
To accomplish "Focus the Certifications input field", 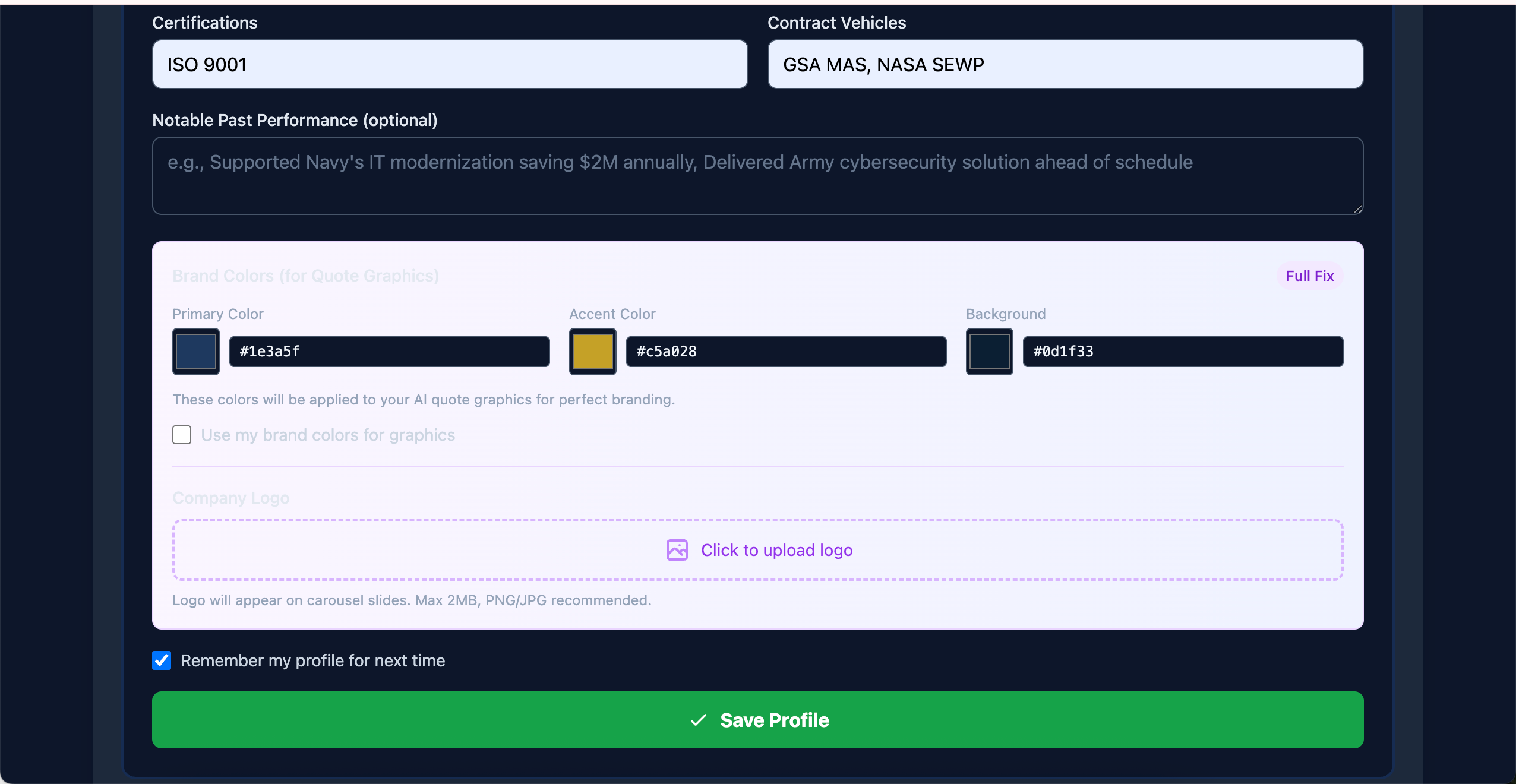I will tap(450, 64).
